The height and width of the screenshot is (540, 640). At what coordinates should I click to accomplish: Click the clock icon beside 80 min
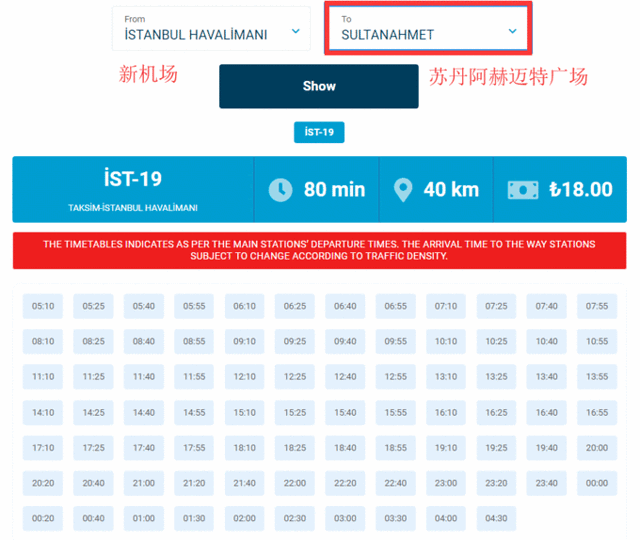click(x=281, y=189)
